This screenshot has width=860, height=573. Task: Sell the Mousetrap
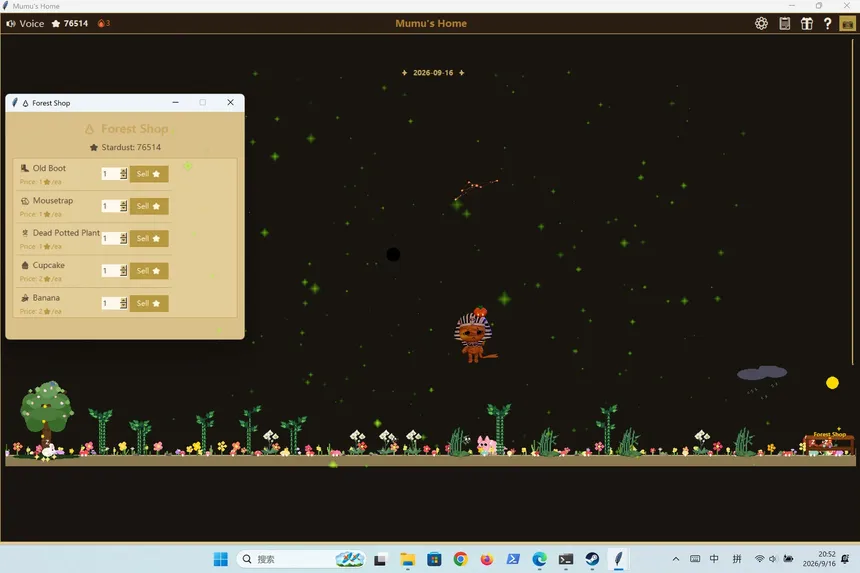(149, 206)
